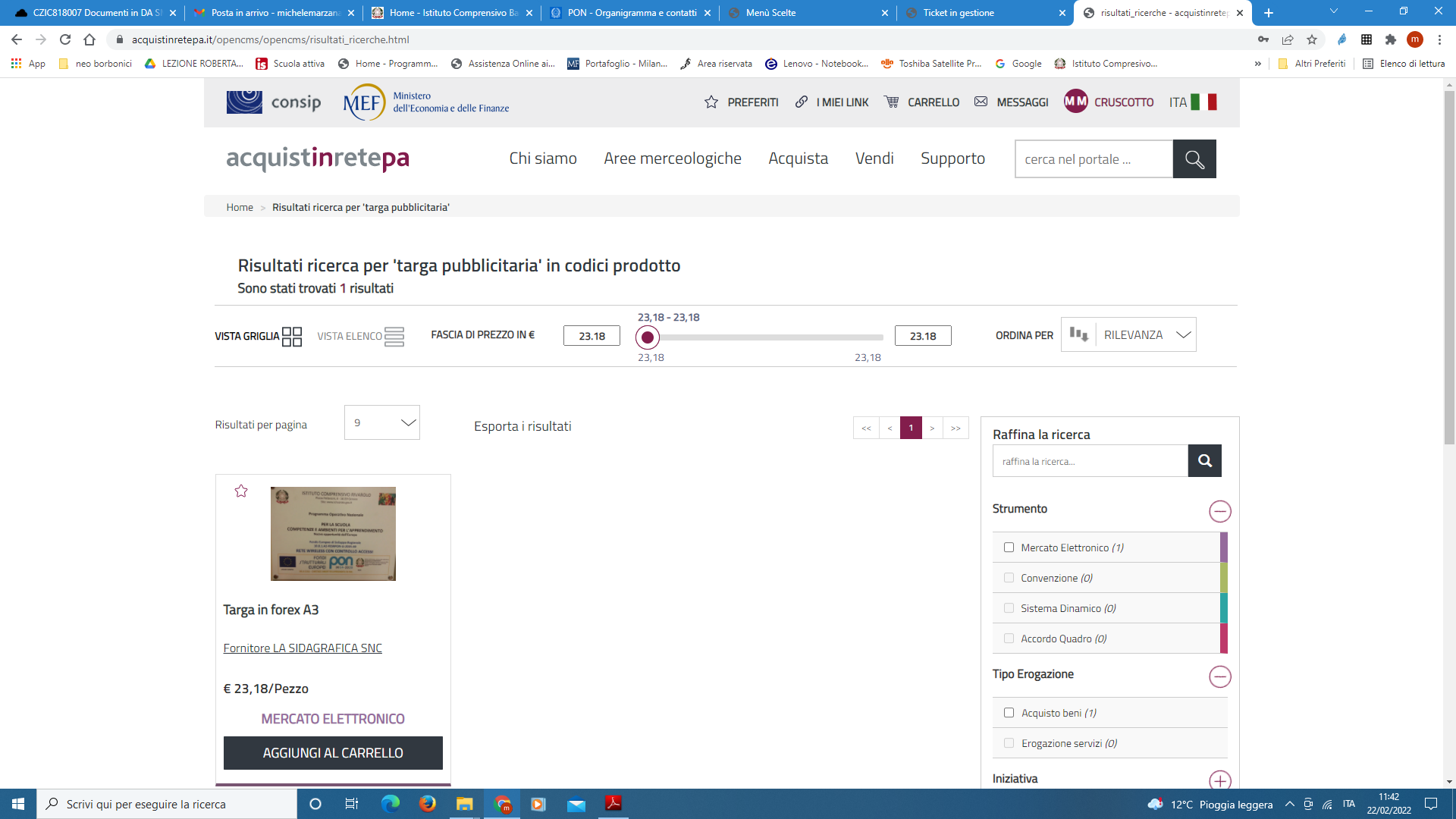
Task: Switch to Vista Elenco list view
Action: pyautogui.click(x=394, y=336)
